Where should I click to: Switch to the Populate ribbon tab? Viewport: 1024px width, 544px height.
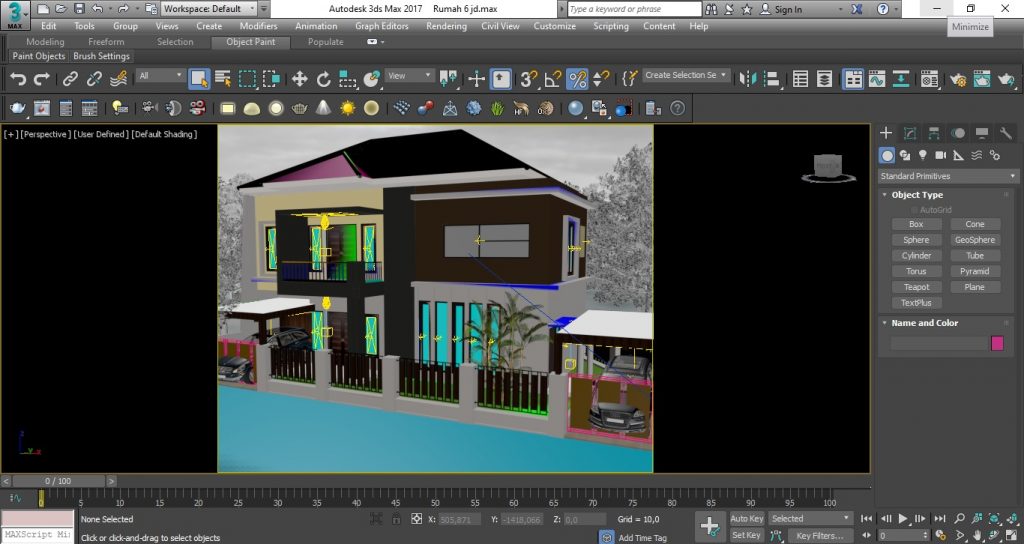tap(325, 42)
